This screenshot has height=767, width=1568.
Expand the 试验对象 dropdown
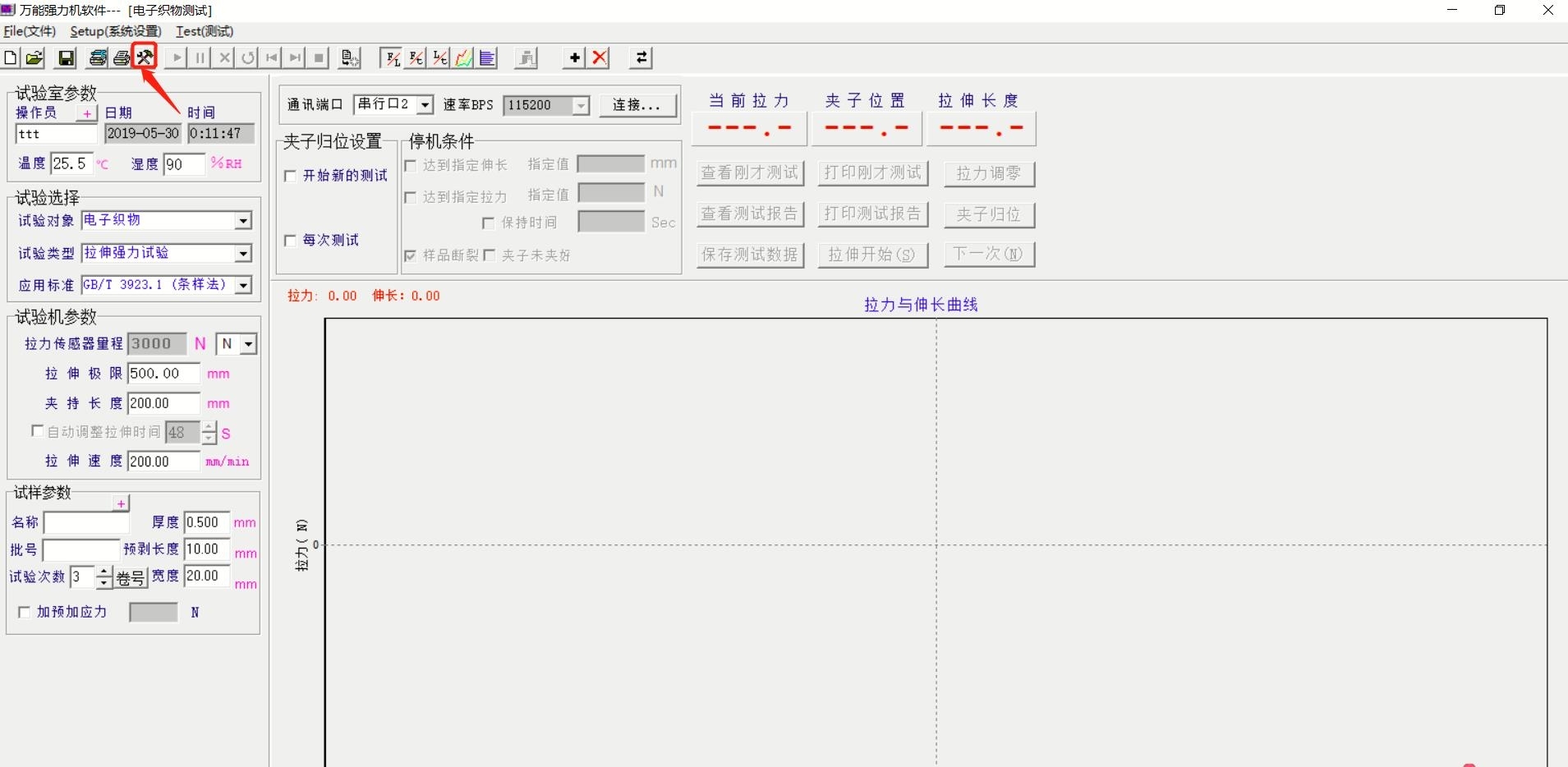(x=243, y=221)
